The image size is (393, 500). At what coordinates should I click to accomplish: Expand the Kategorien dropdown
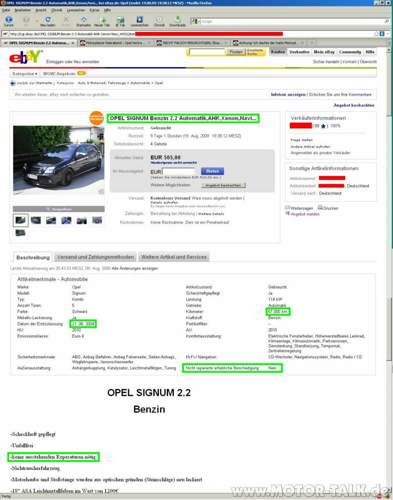click(x=25, y=73)
